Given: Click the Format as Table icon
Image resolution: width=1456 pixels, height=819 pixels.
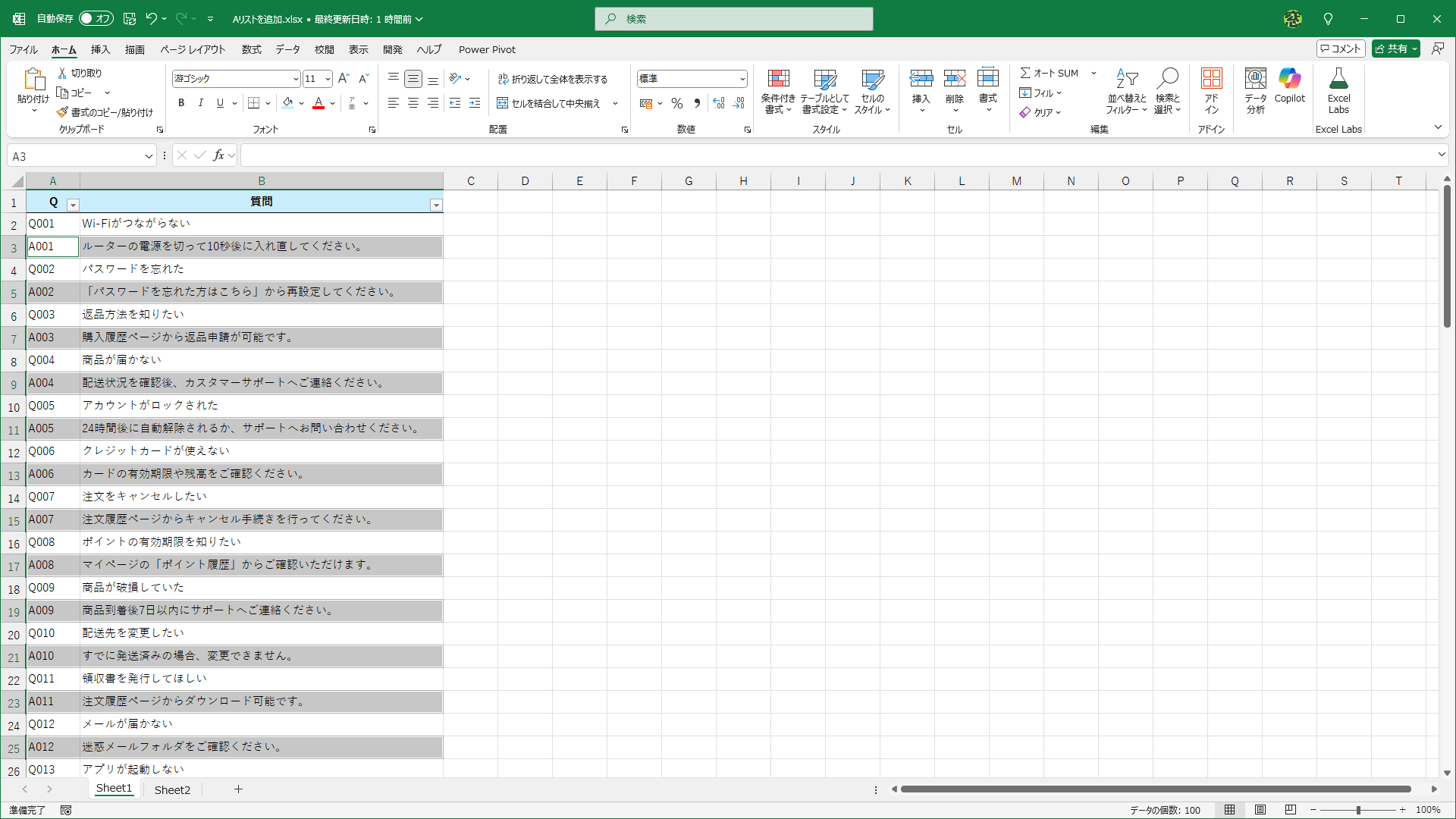Looking at the screenshot, I should (x=824, y=80).
